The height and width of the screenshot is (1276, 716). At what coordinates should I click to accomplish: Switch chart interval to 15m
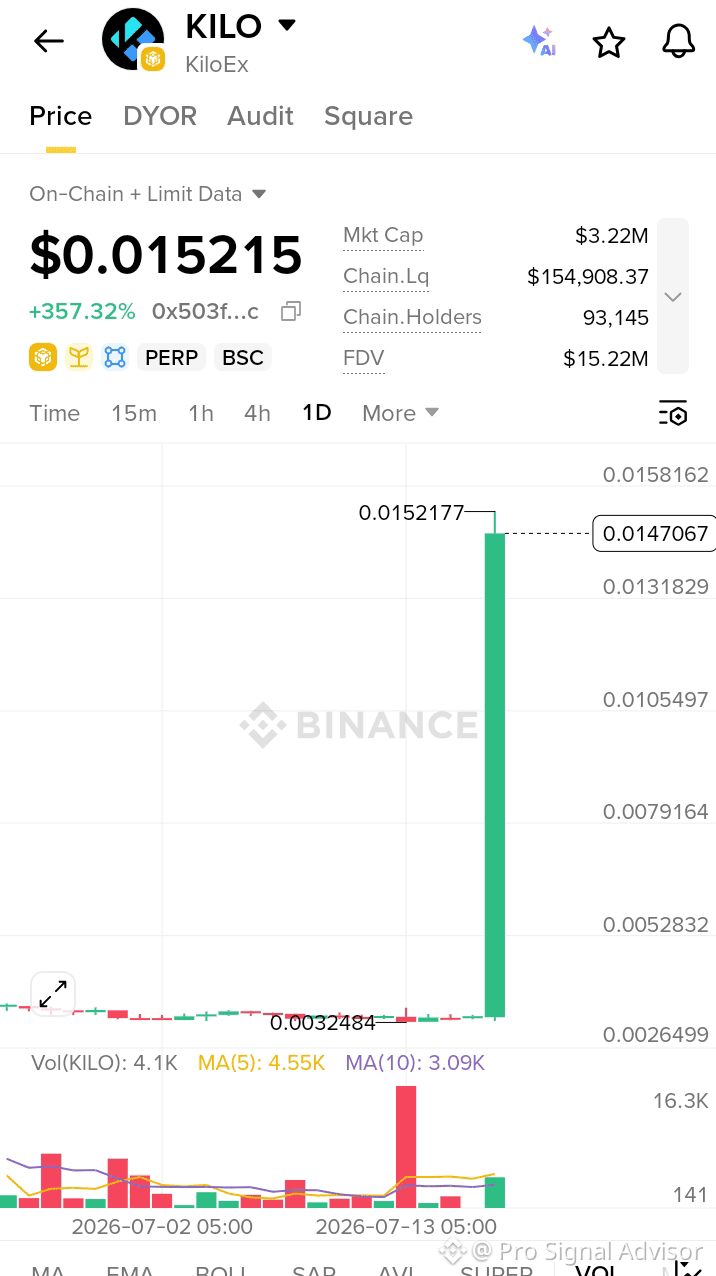pyautogui.click(x=134, y=413)
